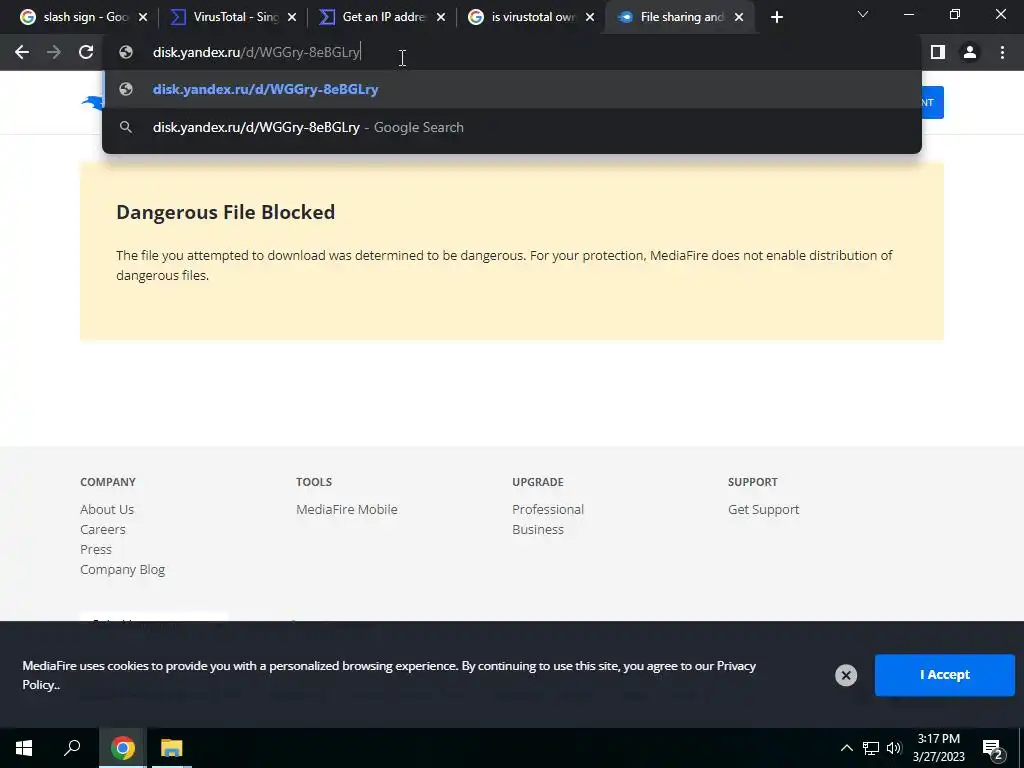This screenshot has width=1024, height=768.
Task: Reload the current page
Action: (x=86, y=52)
